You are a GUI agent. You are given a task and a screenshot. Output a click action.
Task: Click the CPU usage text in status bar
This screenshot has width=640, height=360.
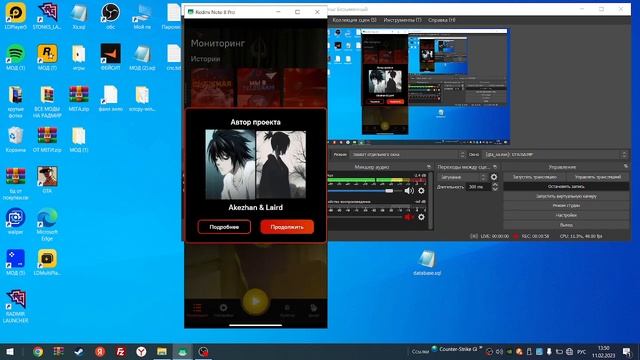click(x=581, y=236)
